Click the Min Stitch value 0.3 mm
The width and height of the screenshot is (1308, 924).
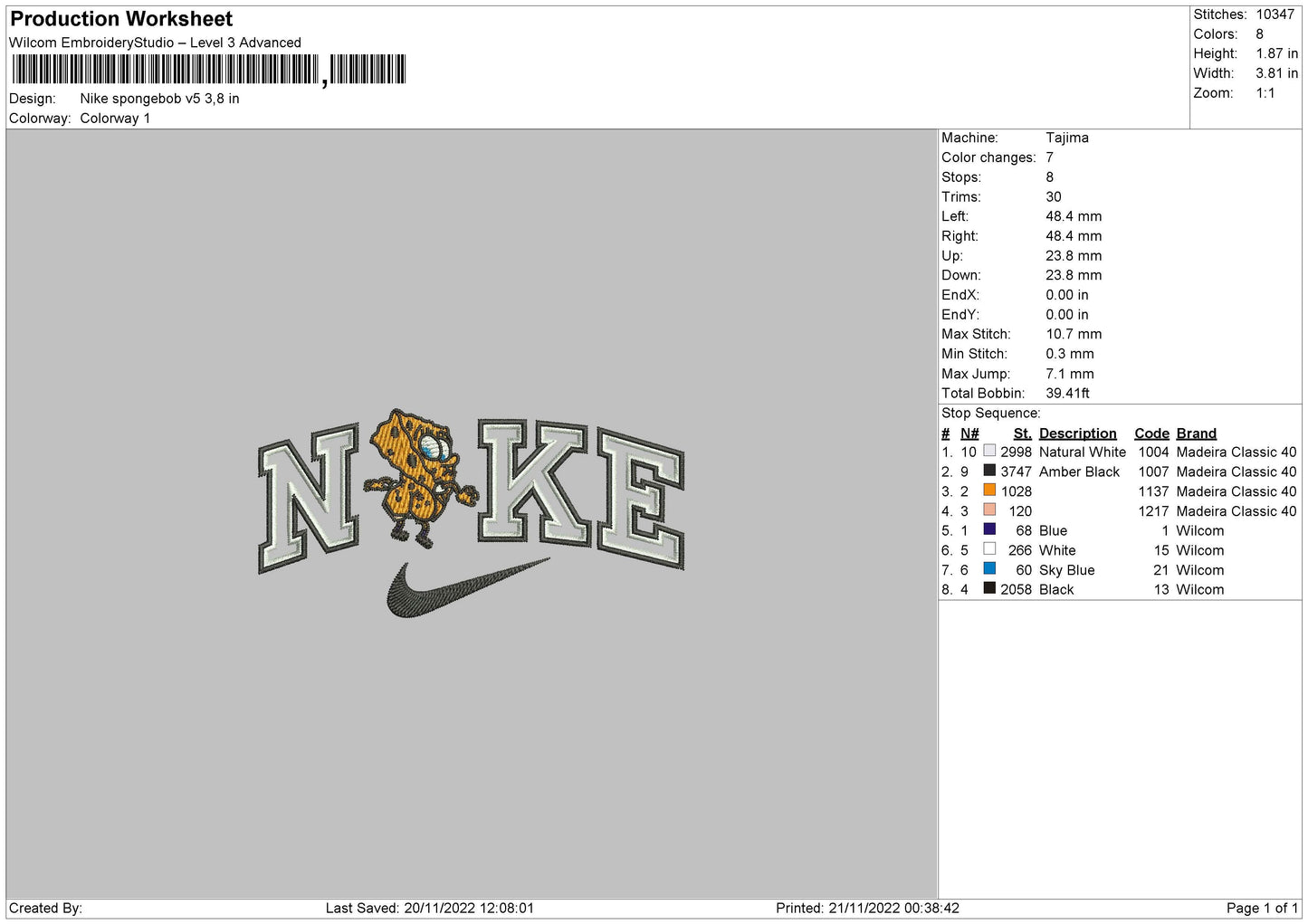coord(1070,354)
